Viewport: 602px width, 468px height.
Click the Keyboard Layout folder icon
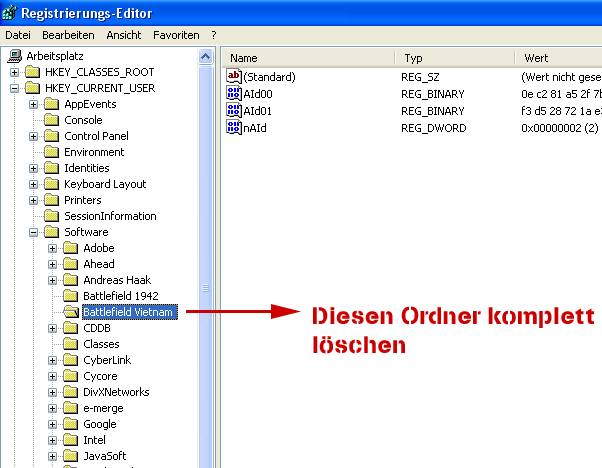click(51, 184)
